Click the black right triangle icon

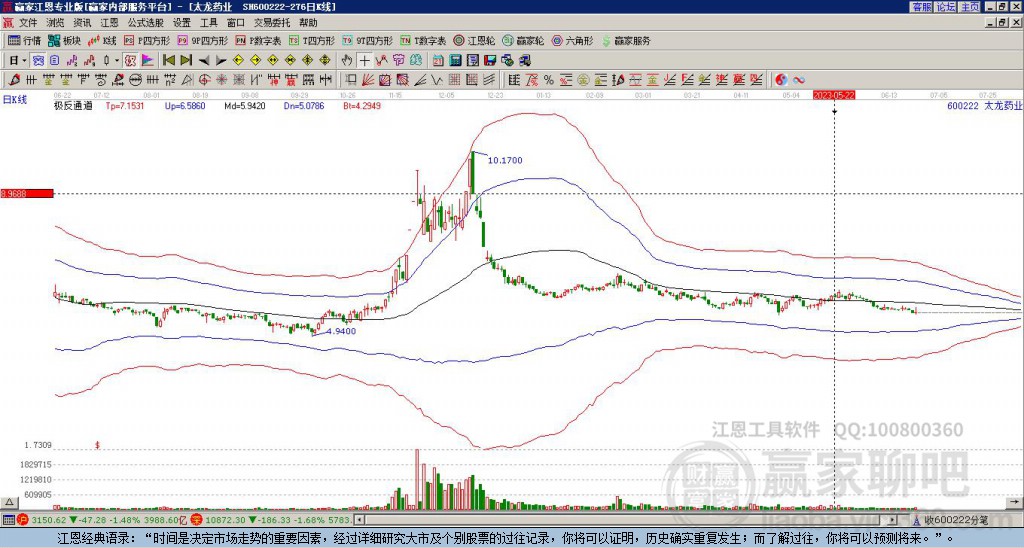[x=221, y=61]
